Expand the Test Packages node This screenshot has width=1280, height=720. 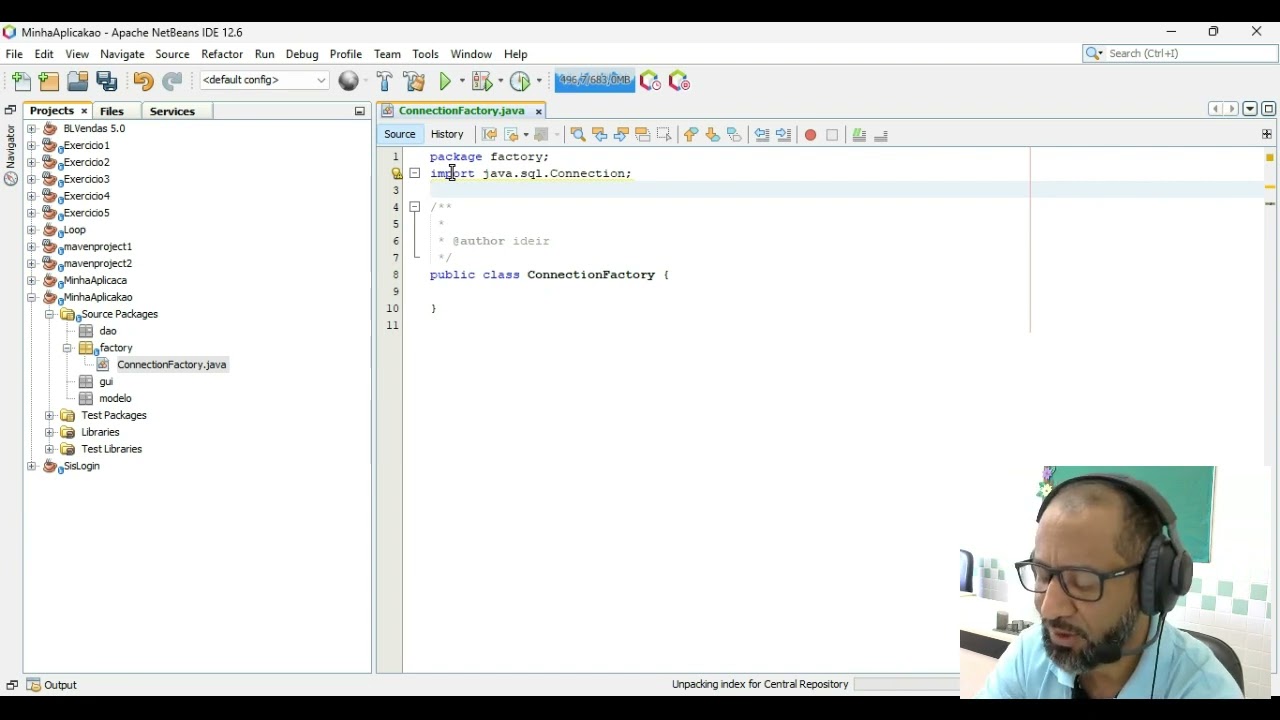(x=49, y=415)
